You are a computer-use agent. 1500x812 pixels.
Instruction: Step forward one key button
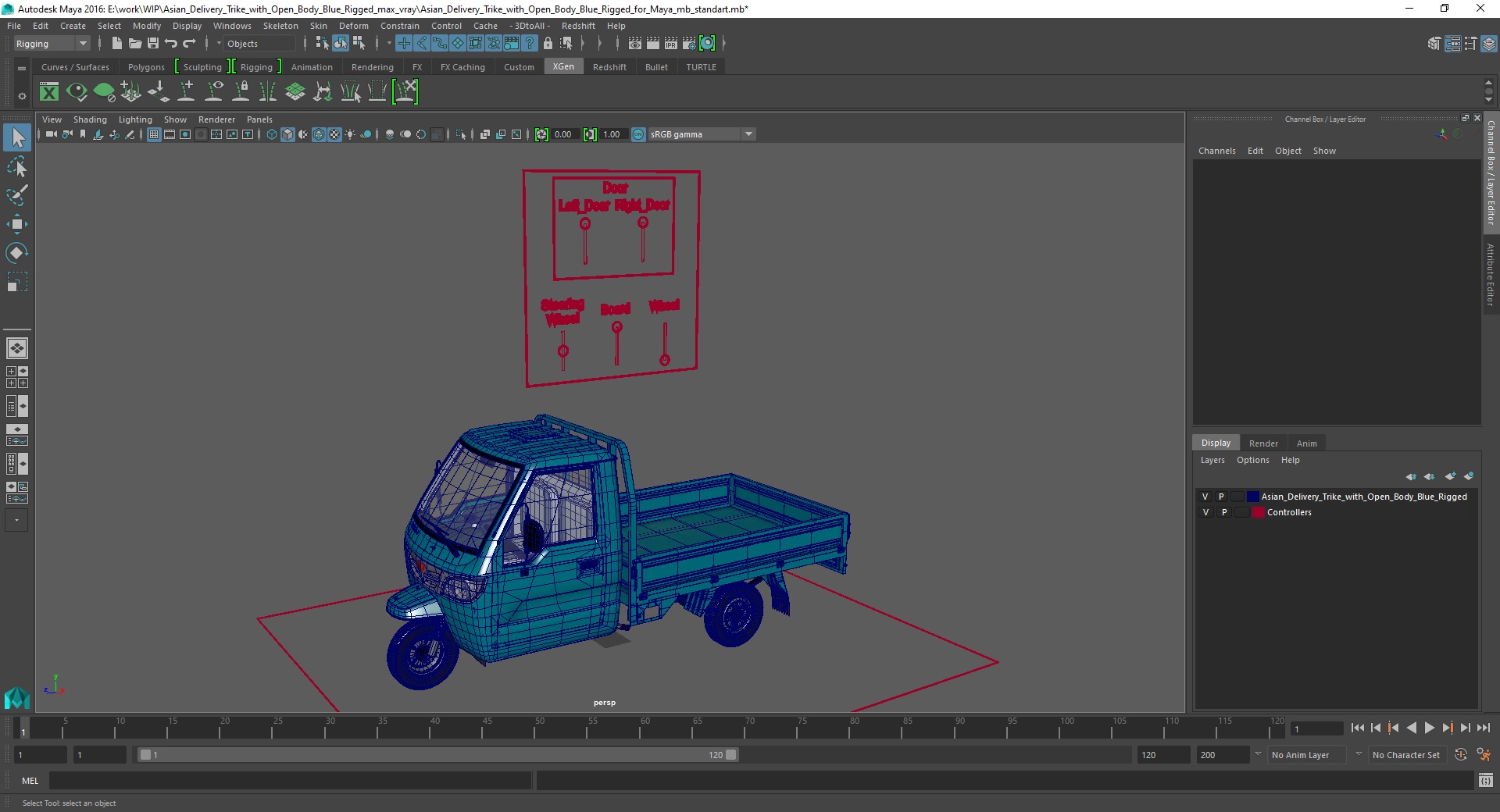1447,728
